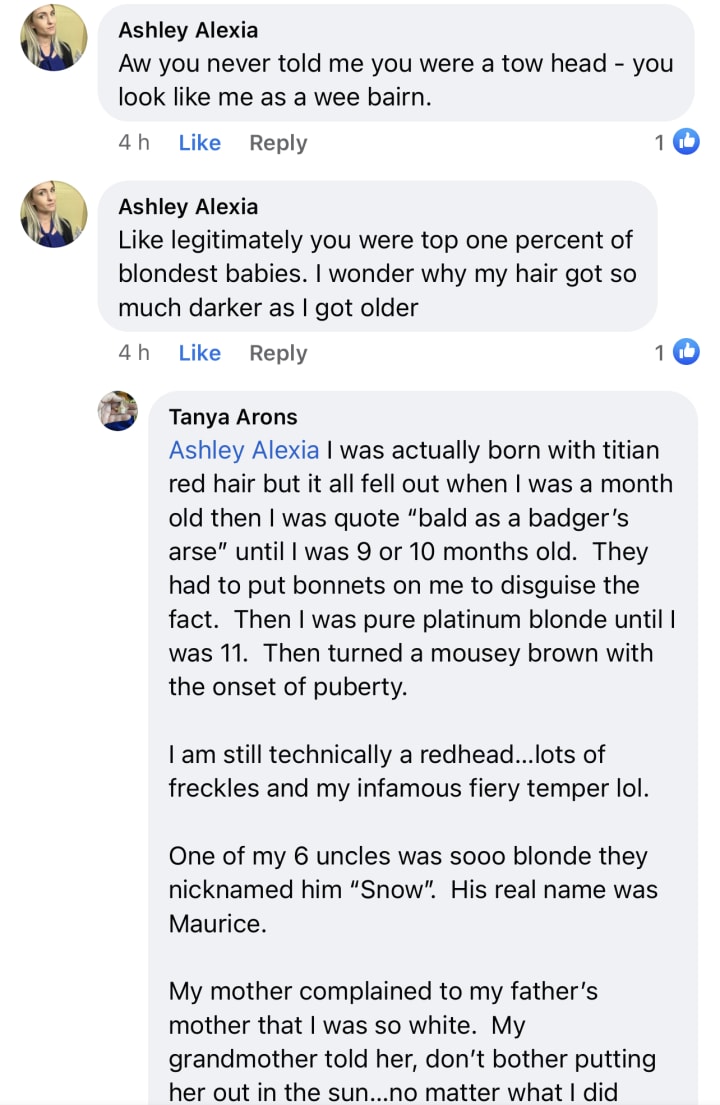Open Tanya Arons' profile picture
Screen dimensions: 720x1105
click(x=118, y=411)
